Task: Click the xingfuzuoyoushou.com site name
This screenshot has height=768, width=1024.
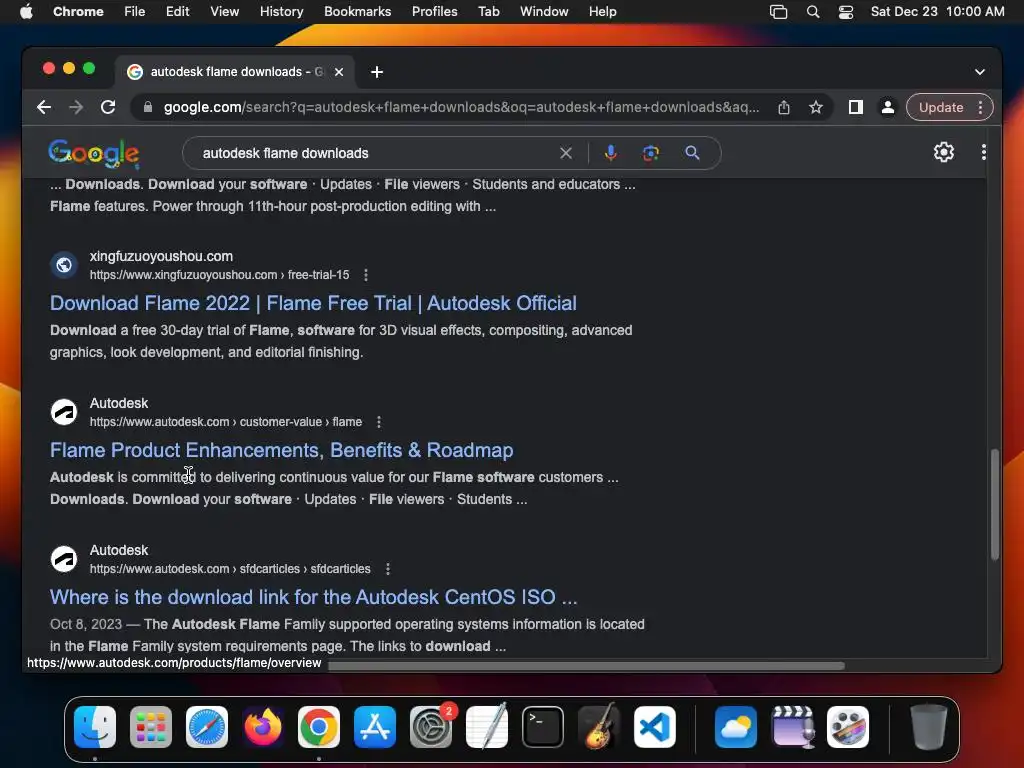Action: pyautogui.click(x=161, y=256)
